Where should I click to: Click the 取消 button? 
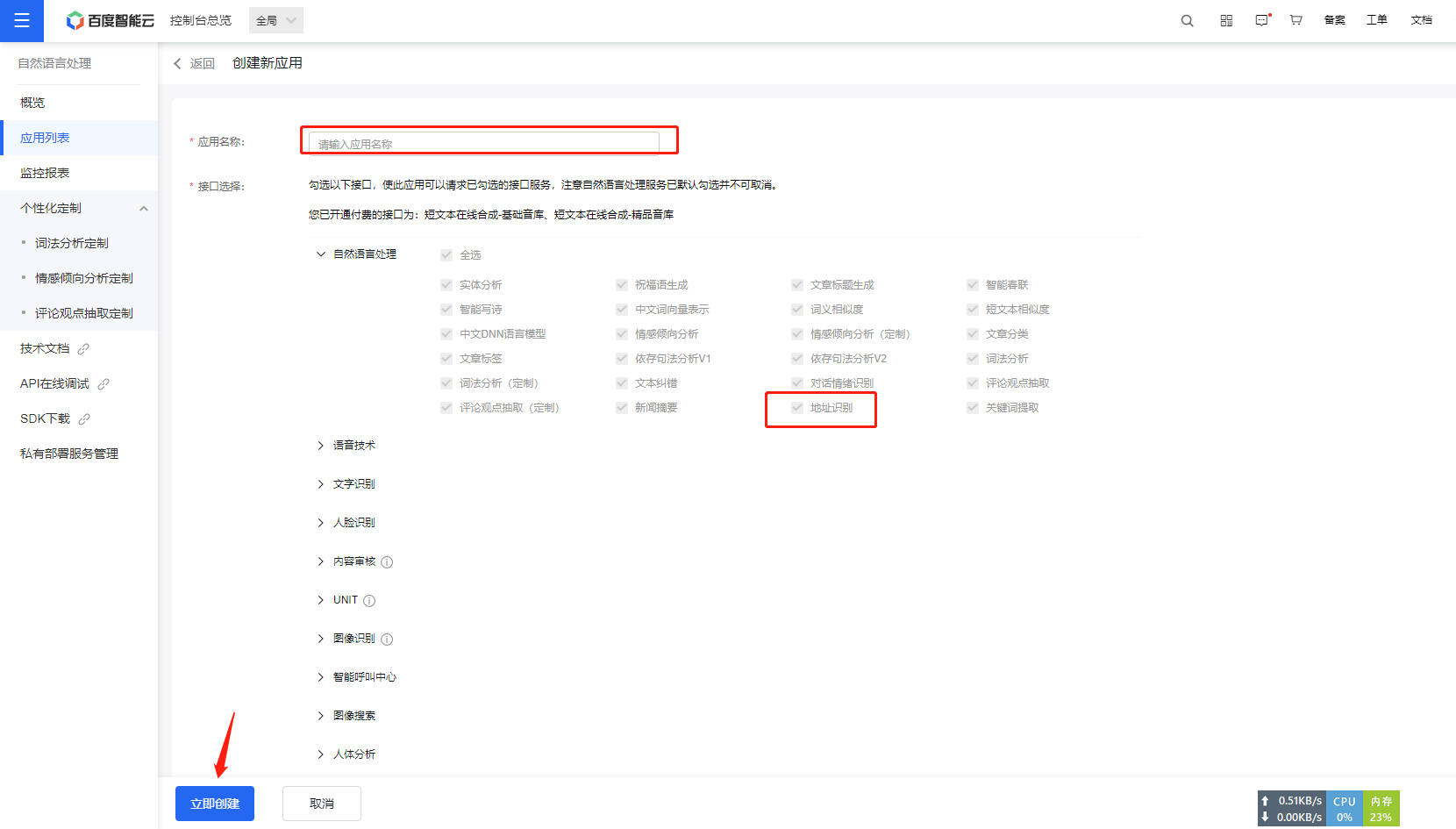(322, 804)
